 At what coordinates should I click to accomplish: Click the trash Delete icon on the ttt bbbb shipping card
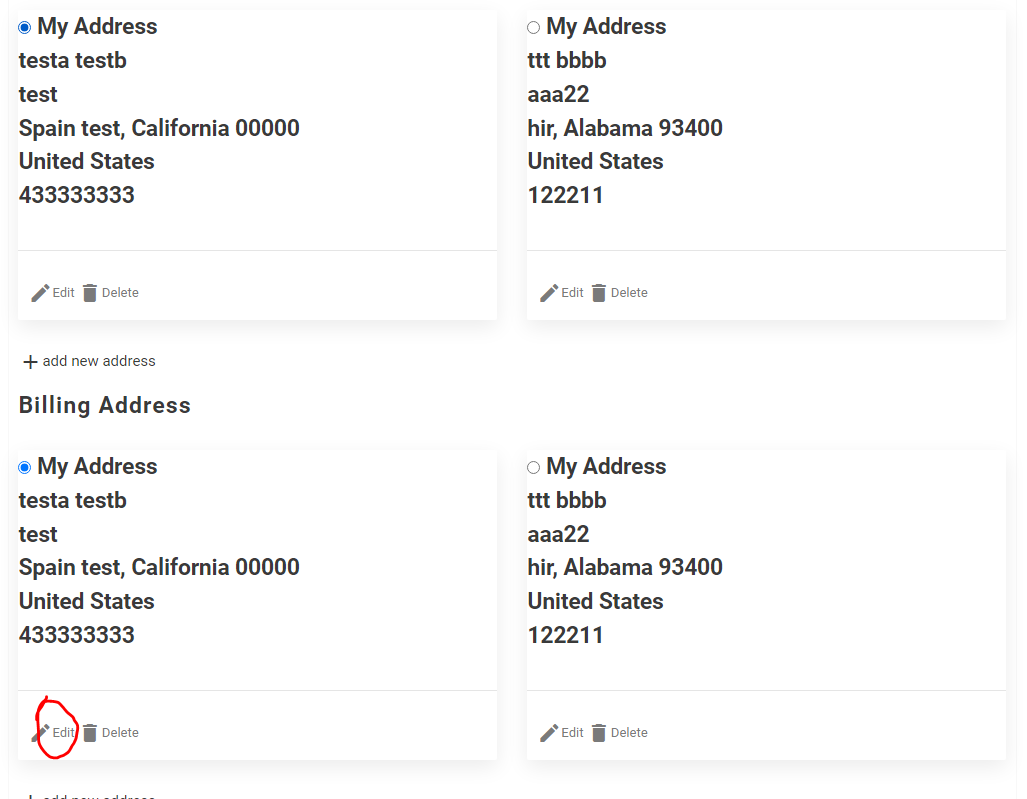(x=601, y=292)
